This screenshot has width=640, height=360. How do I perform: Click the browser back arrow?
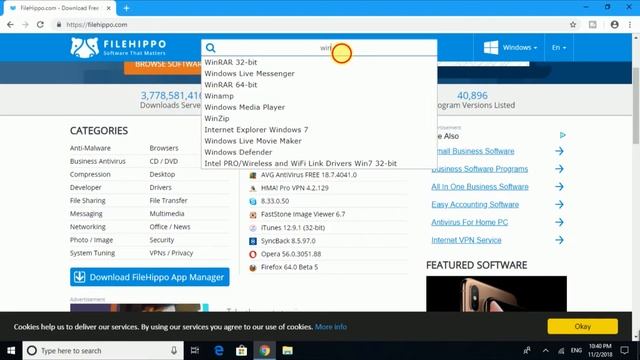coord(10,24)
